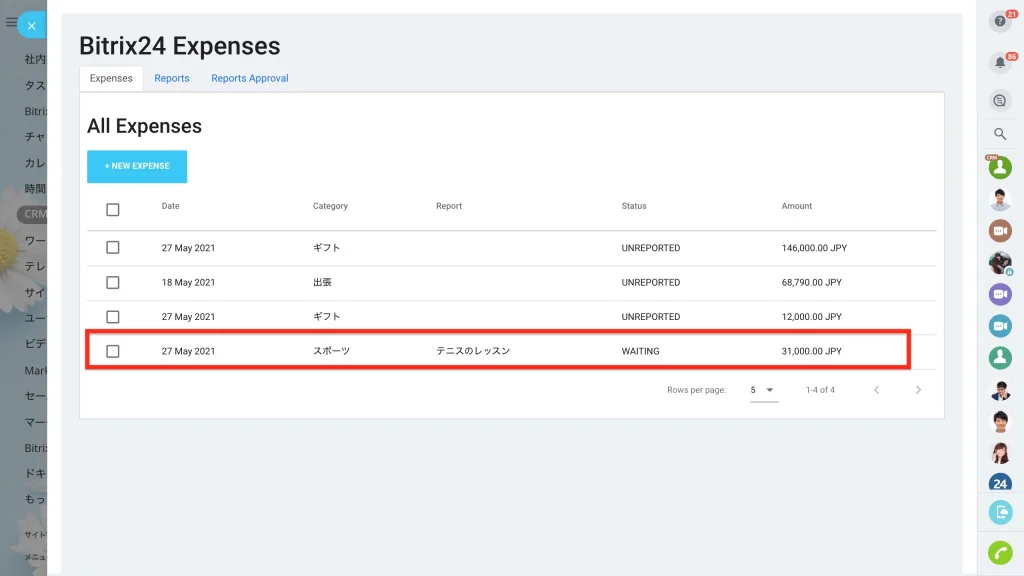Click the 68,790.00 JPY amount
The image size is (1024, 576).
pos(811,282)
